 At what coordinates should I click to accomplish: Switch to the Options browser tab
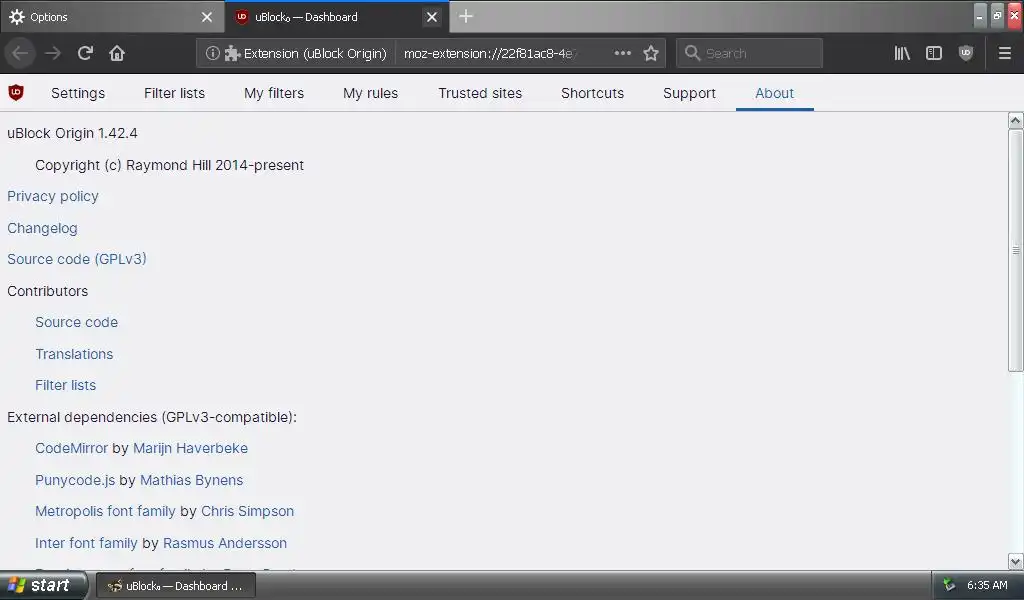112,17
